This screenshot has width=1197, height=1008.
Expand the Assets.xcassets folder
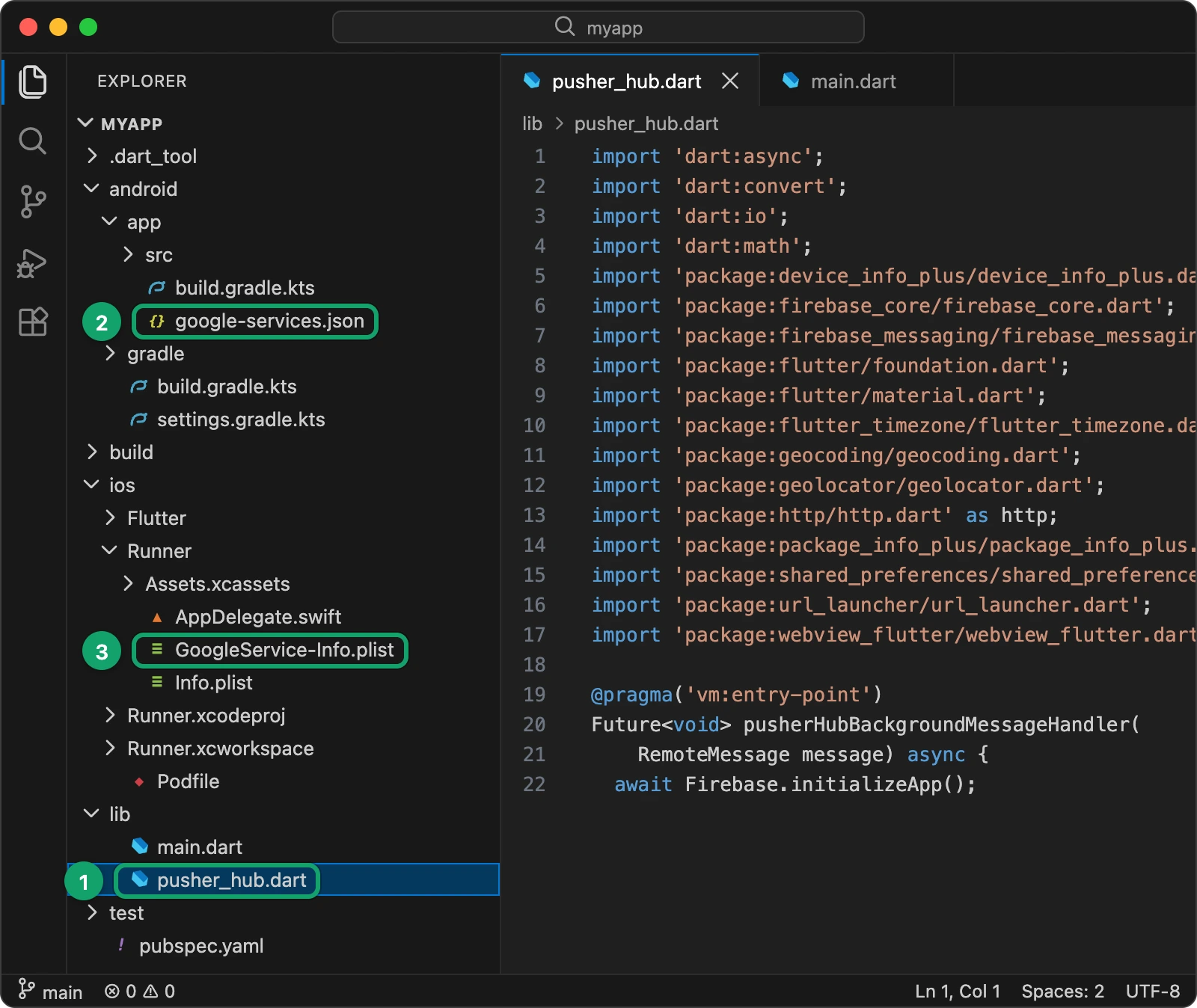pyautogui.click(x=128, y=583)
